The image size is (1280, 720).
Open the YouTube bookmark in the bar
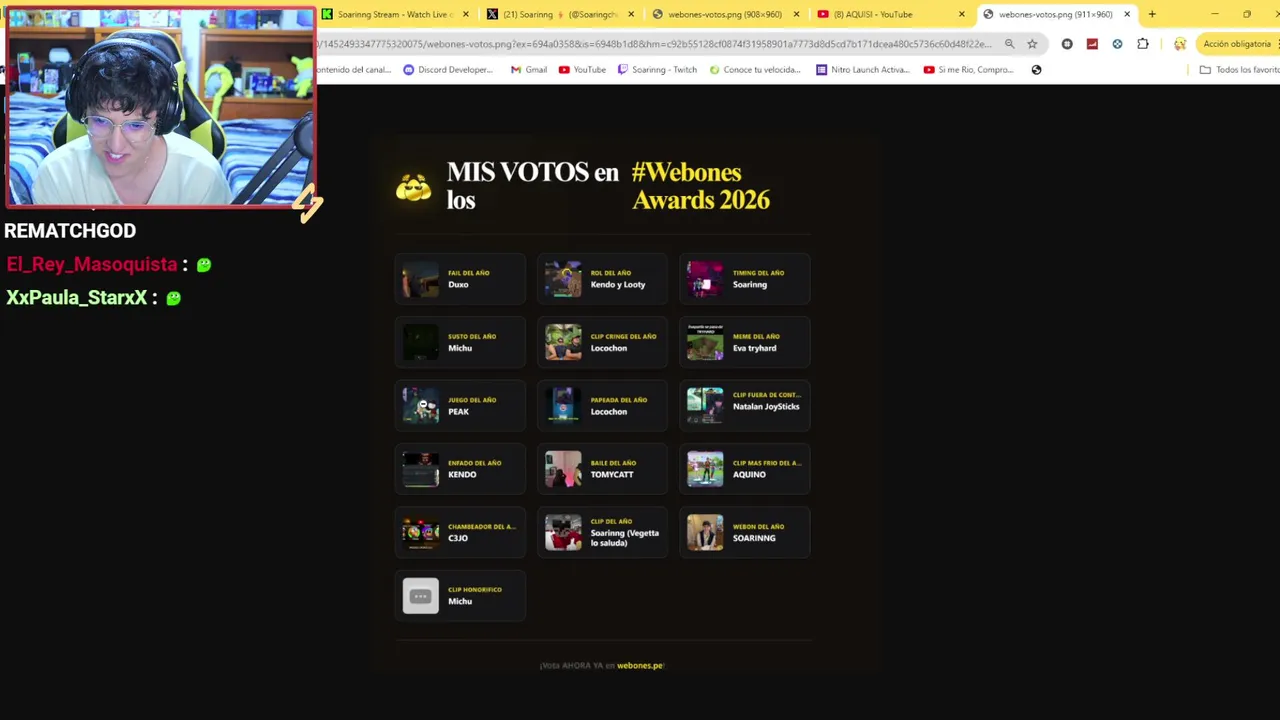(582, 70)
